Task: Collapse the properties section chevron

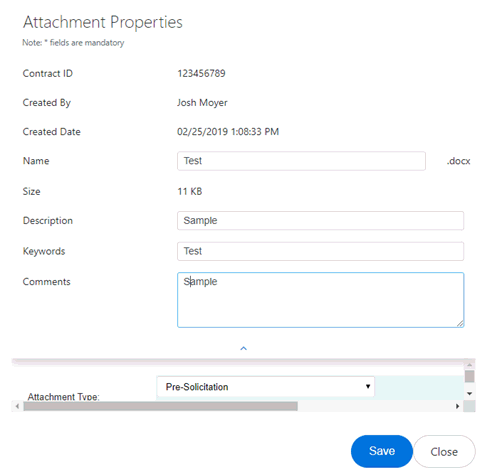Action: pos(243,348)
